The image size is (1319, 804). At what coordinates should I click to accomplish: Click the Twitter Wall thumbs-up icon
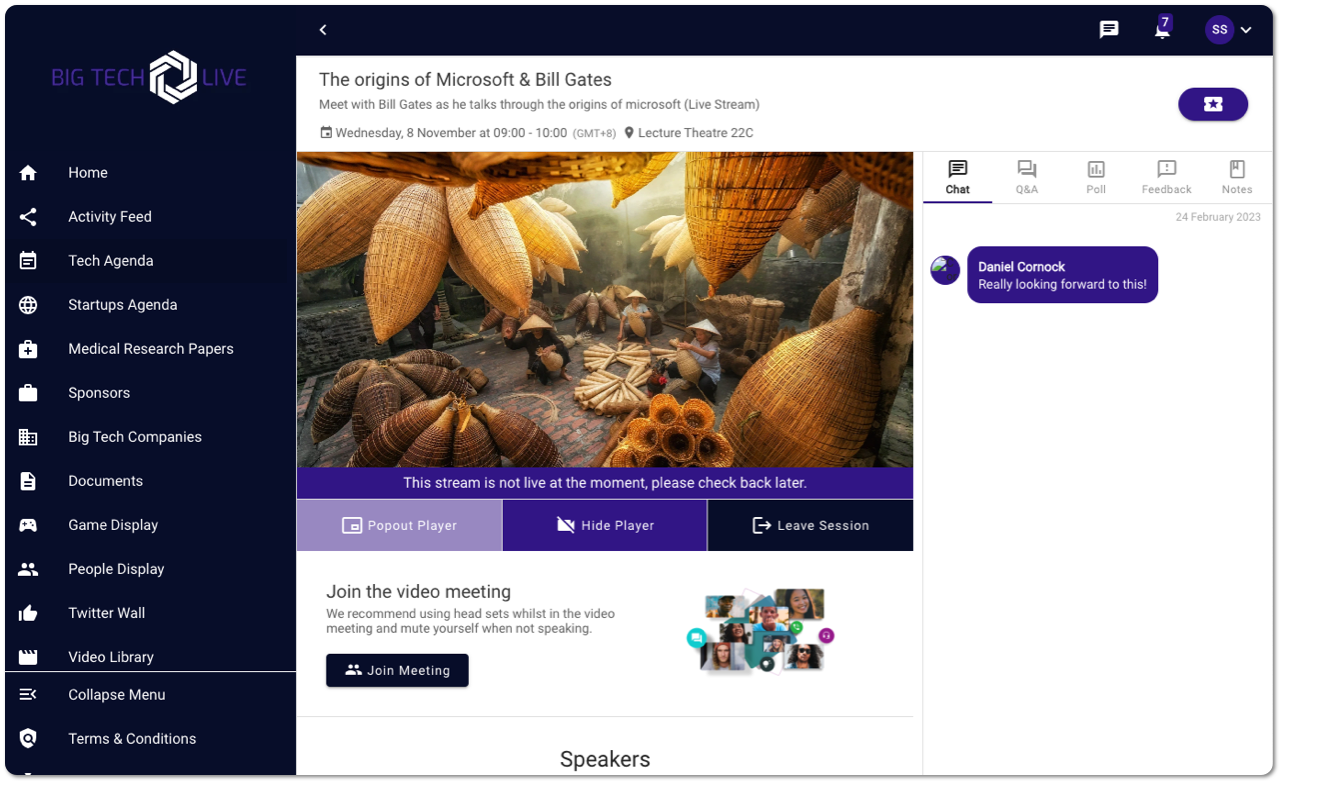pos(28,613)
